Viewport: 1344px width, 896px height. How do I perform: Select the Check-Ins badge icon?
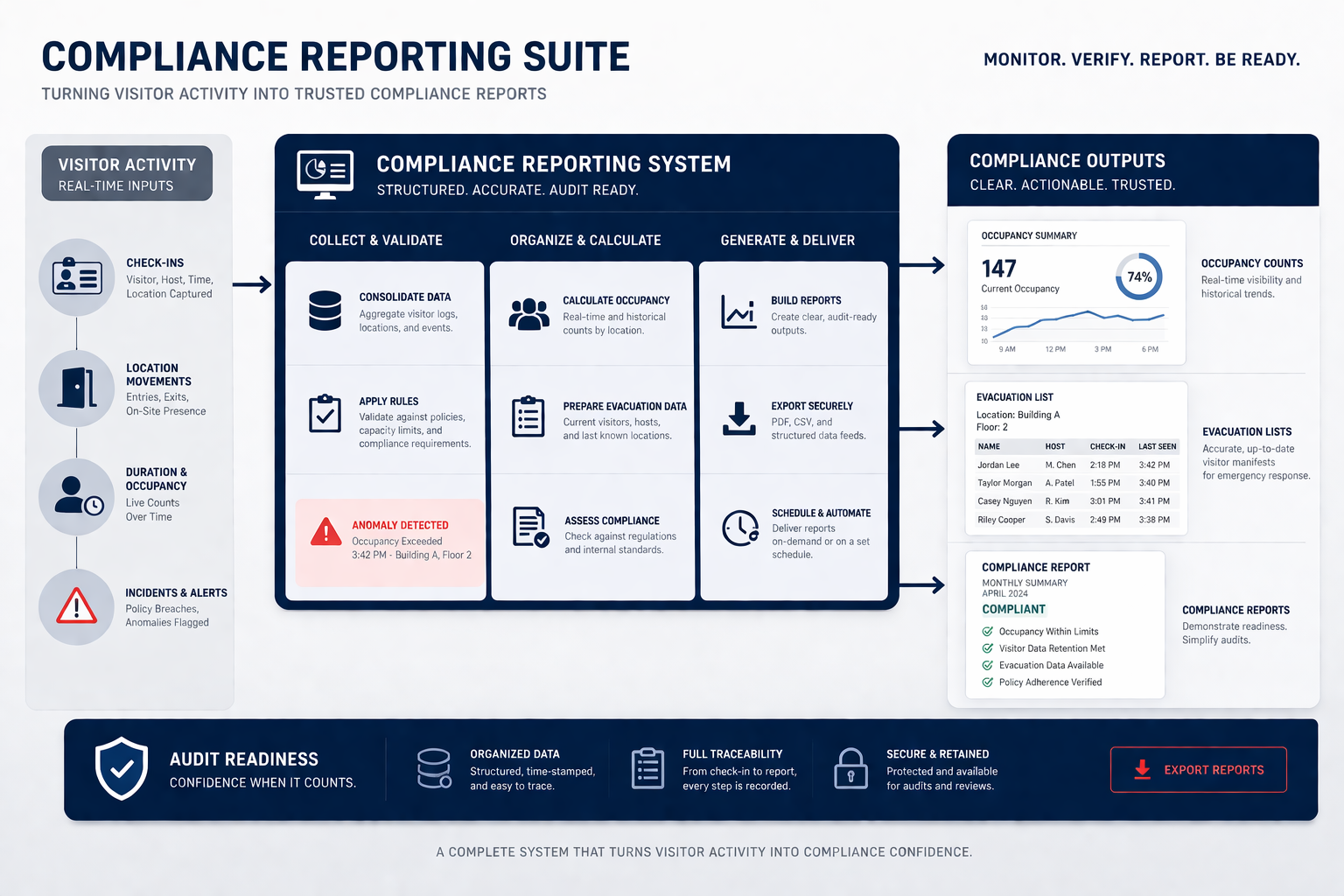coord(77,277)
